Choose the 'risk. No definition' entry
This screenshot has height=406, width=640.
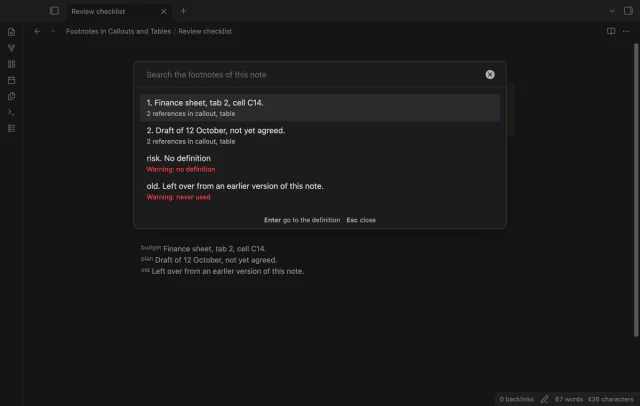(320, 163)
